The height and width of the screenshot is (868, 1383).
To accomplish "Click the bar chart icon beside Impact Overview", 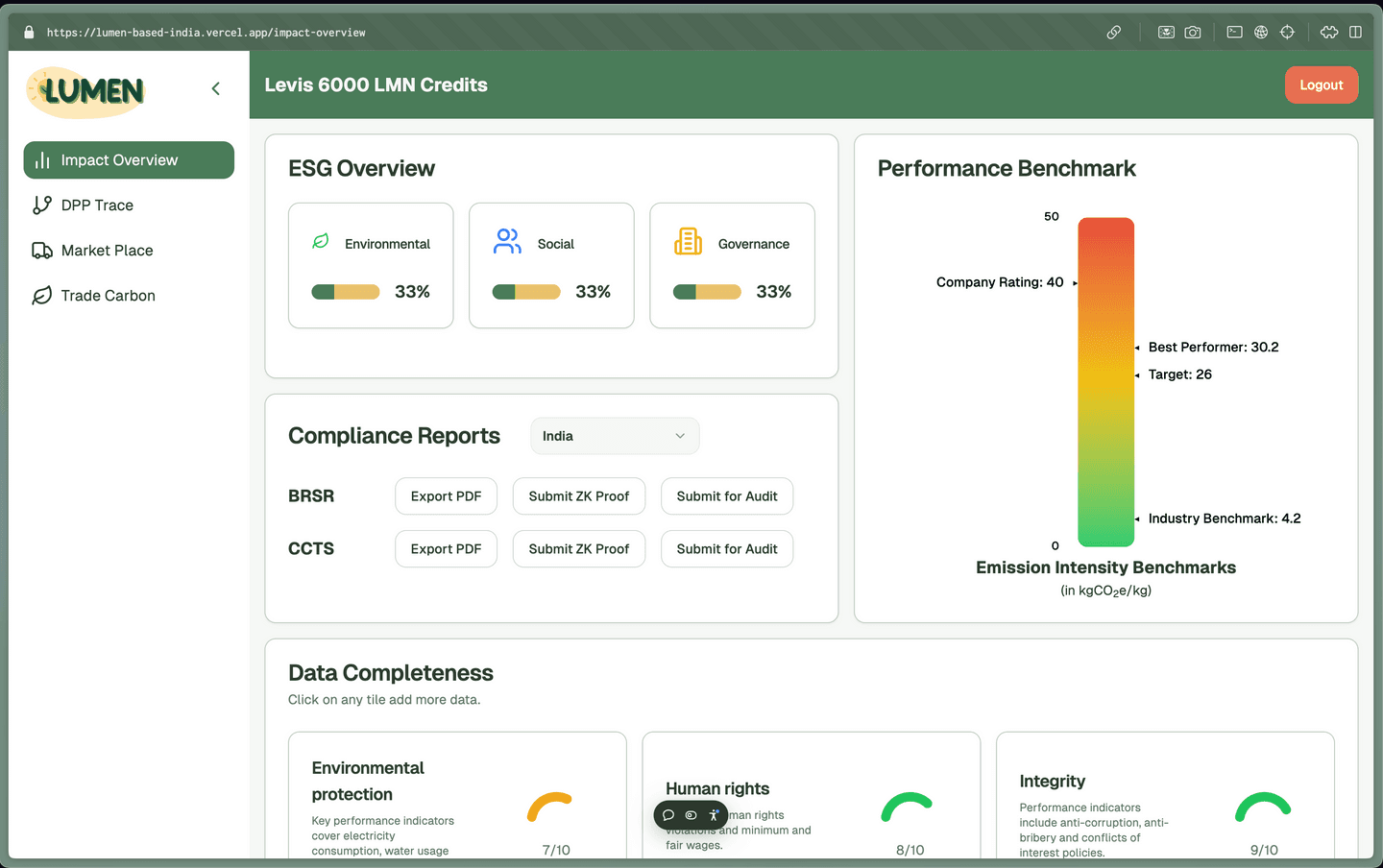I will tap(42, 160).
